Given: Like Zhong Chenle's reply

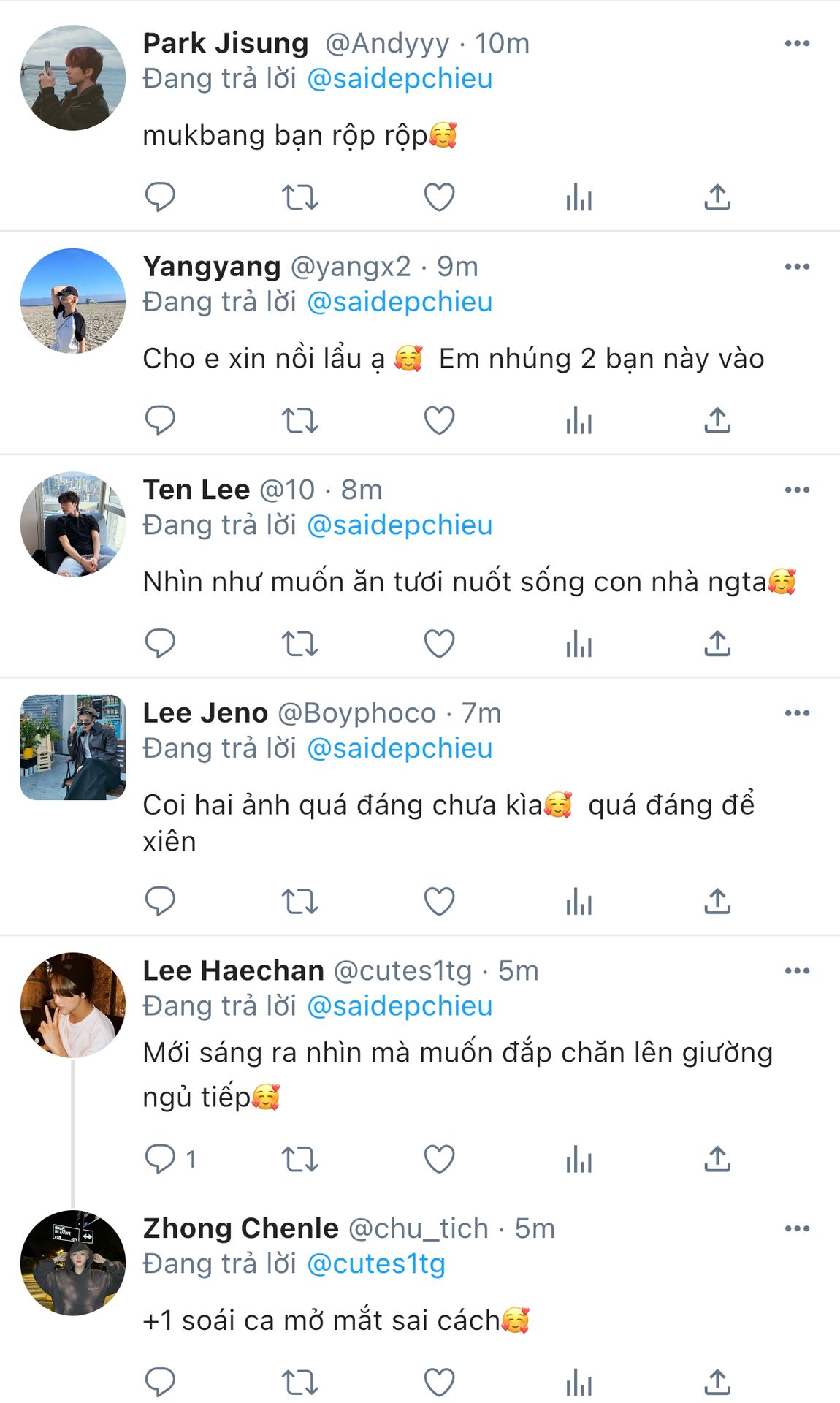Looking at the screenshot, I should (x=439, y=1382).
